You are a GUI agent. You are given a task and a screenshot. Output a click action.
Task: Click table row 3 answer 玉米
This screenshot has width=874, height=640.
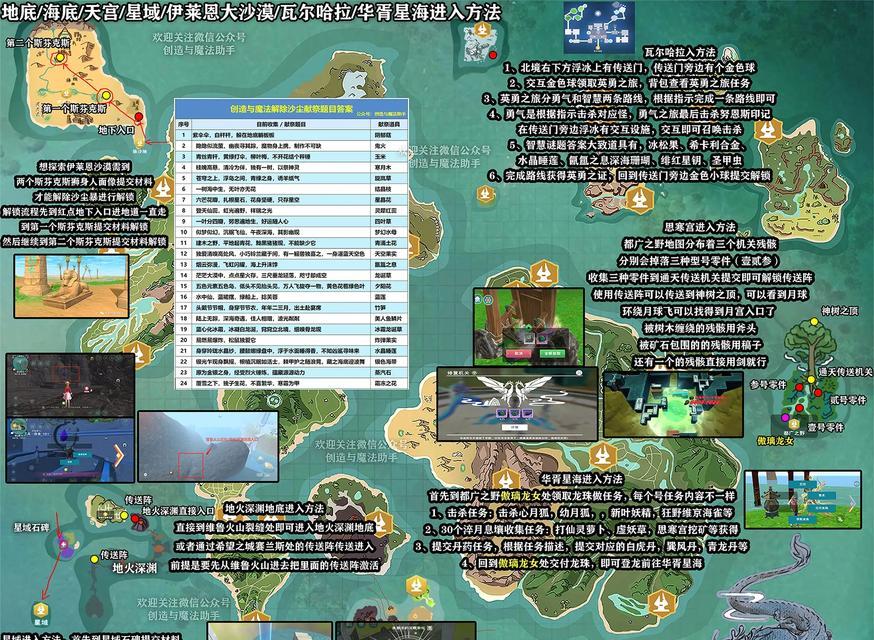coord(379,157)
